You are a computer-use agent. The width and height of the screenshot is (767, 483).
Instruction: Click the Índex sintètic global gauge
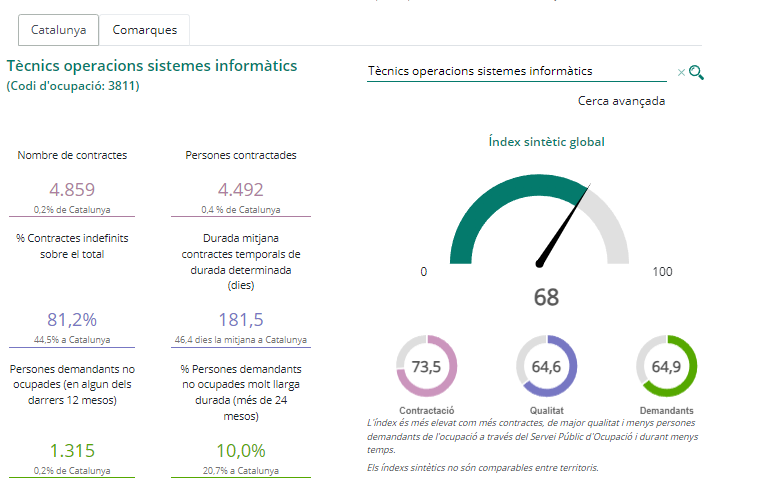point(539,219)
